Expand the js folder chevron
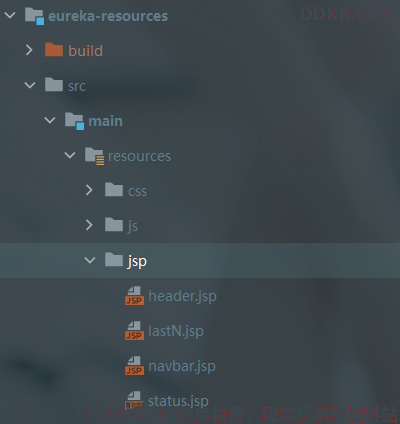This screenshot has height=424, width=400. (89, 225)
